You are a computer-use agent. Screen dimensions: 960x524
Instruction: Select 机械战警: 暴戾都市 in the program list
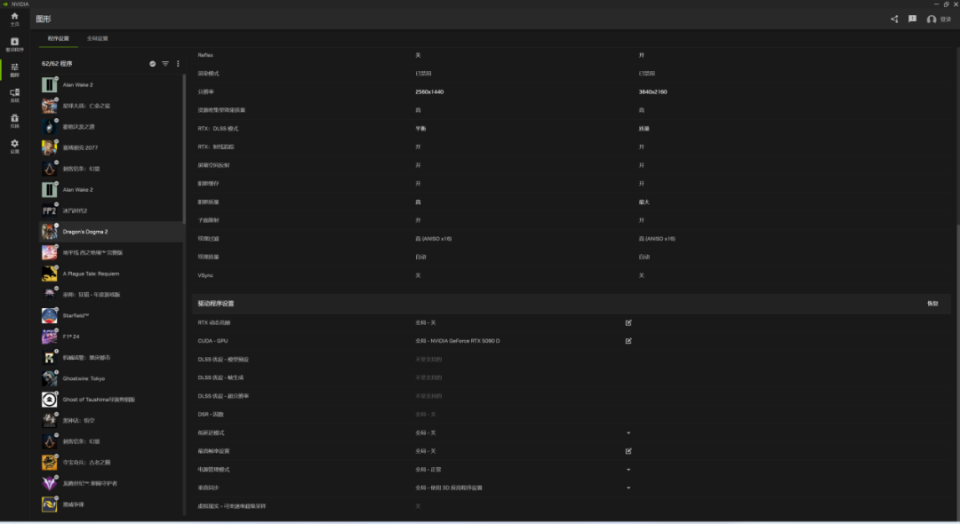111,357
